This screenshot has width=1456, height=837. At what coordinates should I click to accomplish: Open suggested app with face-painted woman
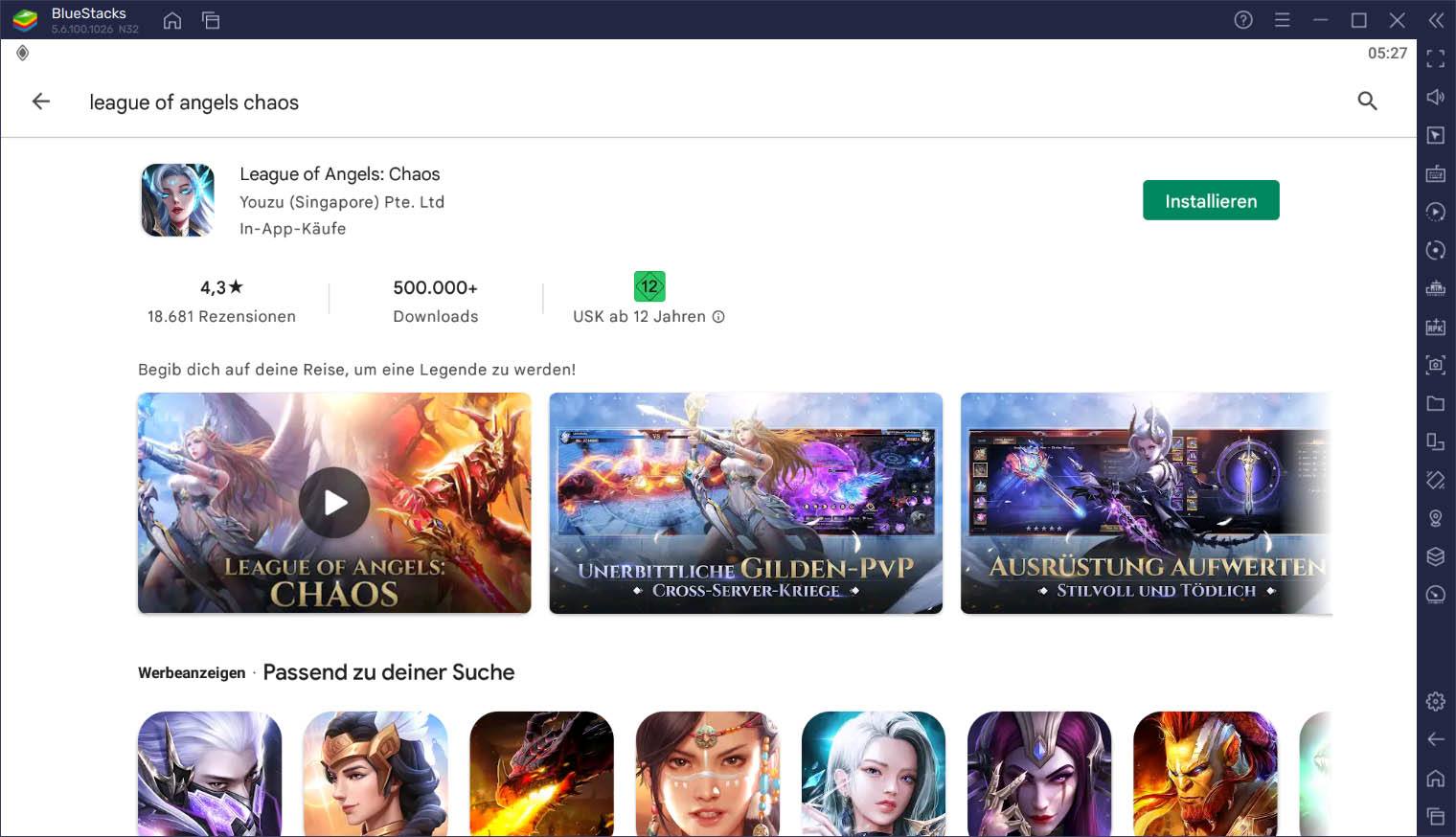click(707, 774)
